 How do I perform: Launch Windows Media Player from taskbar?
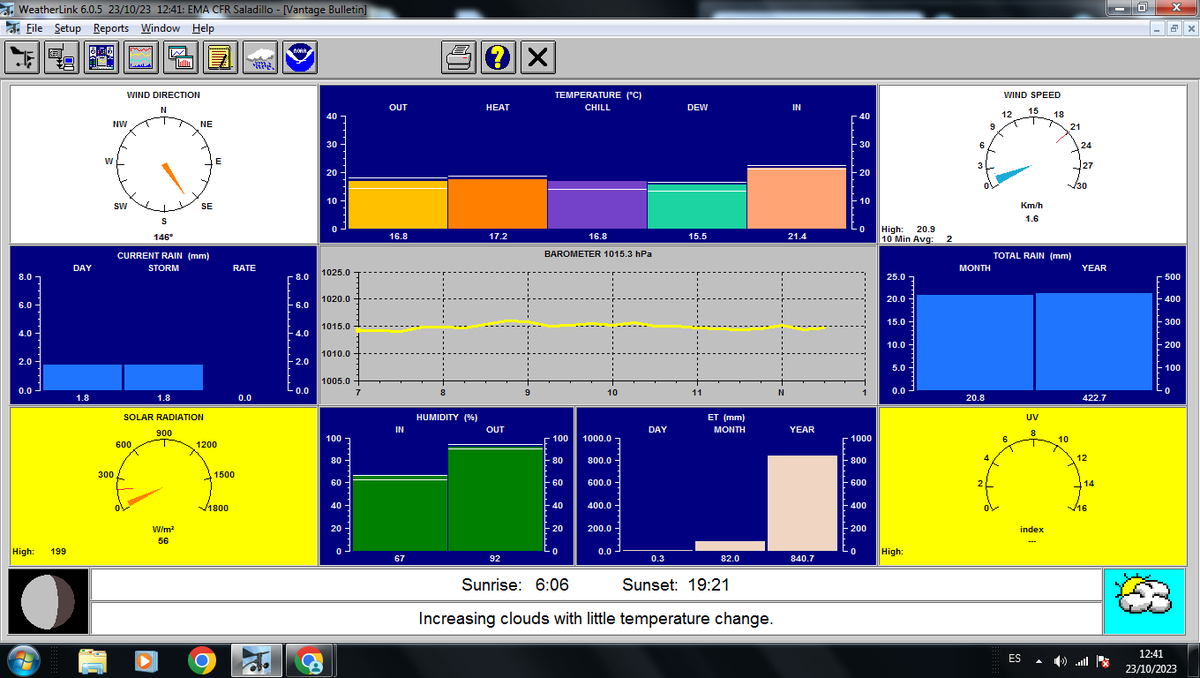click(147, 660)
